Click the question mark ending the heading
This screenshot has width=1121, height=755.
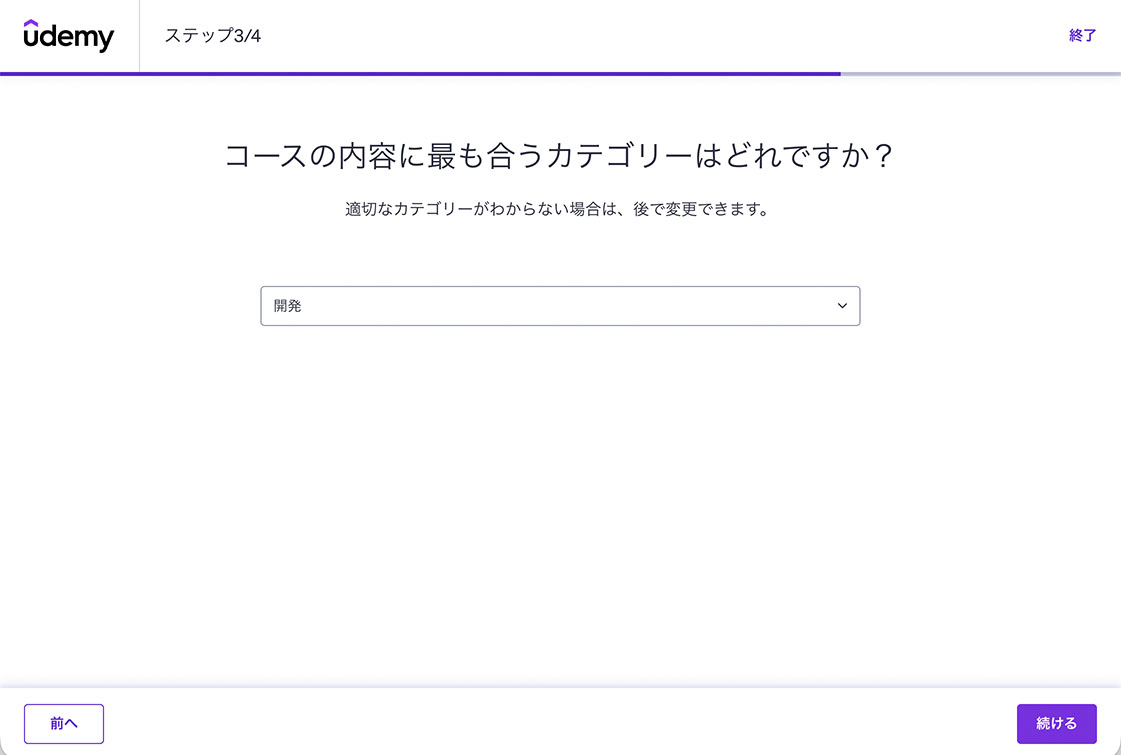pyautogui.click(x=881, y=157)
